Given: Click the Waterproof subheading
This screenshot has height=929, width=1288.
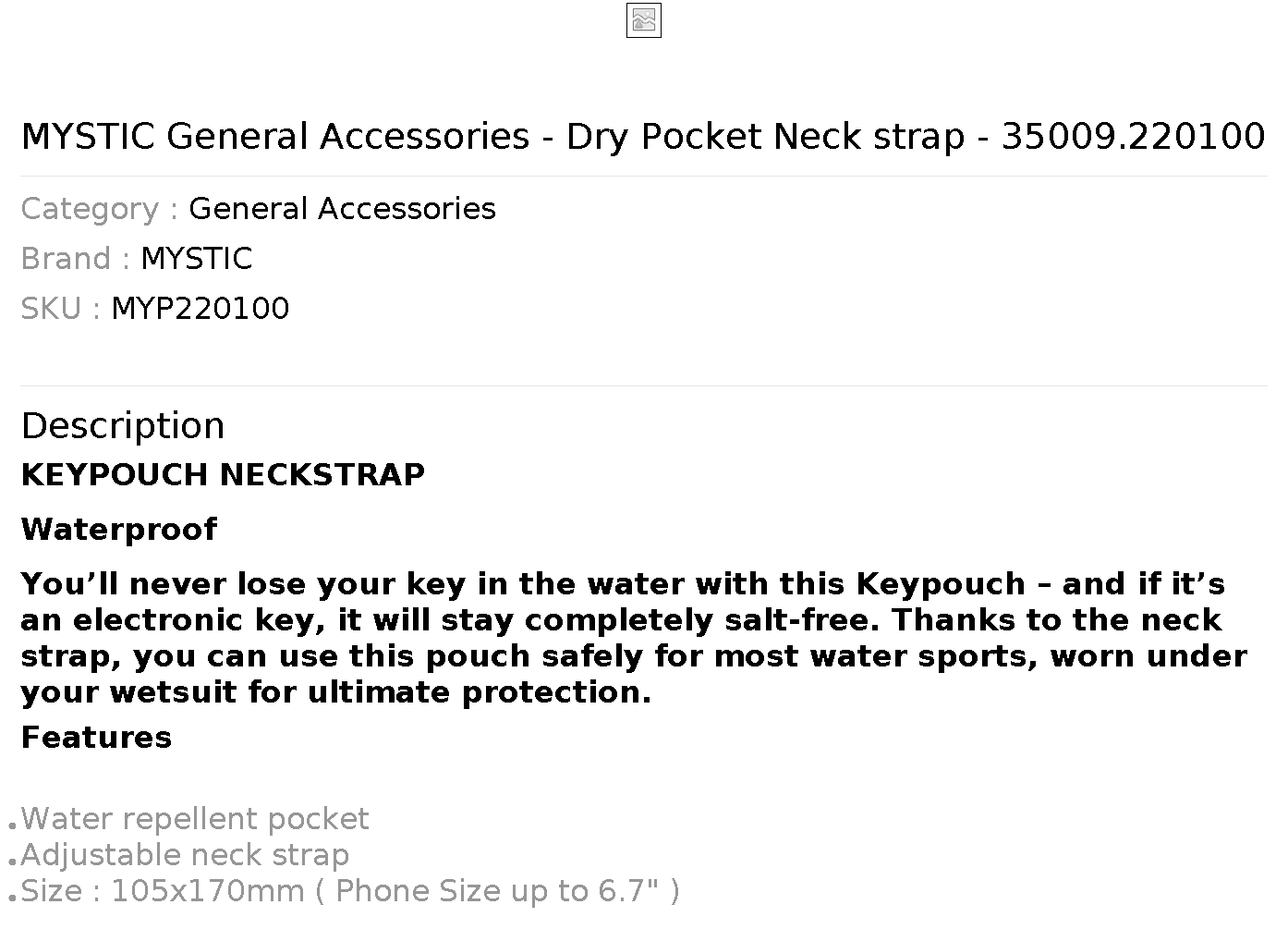Looking at the screenshot, I should [x=119, y=530].
